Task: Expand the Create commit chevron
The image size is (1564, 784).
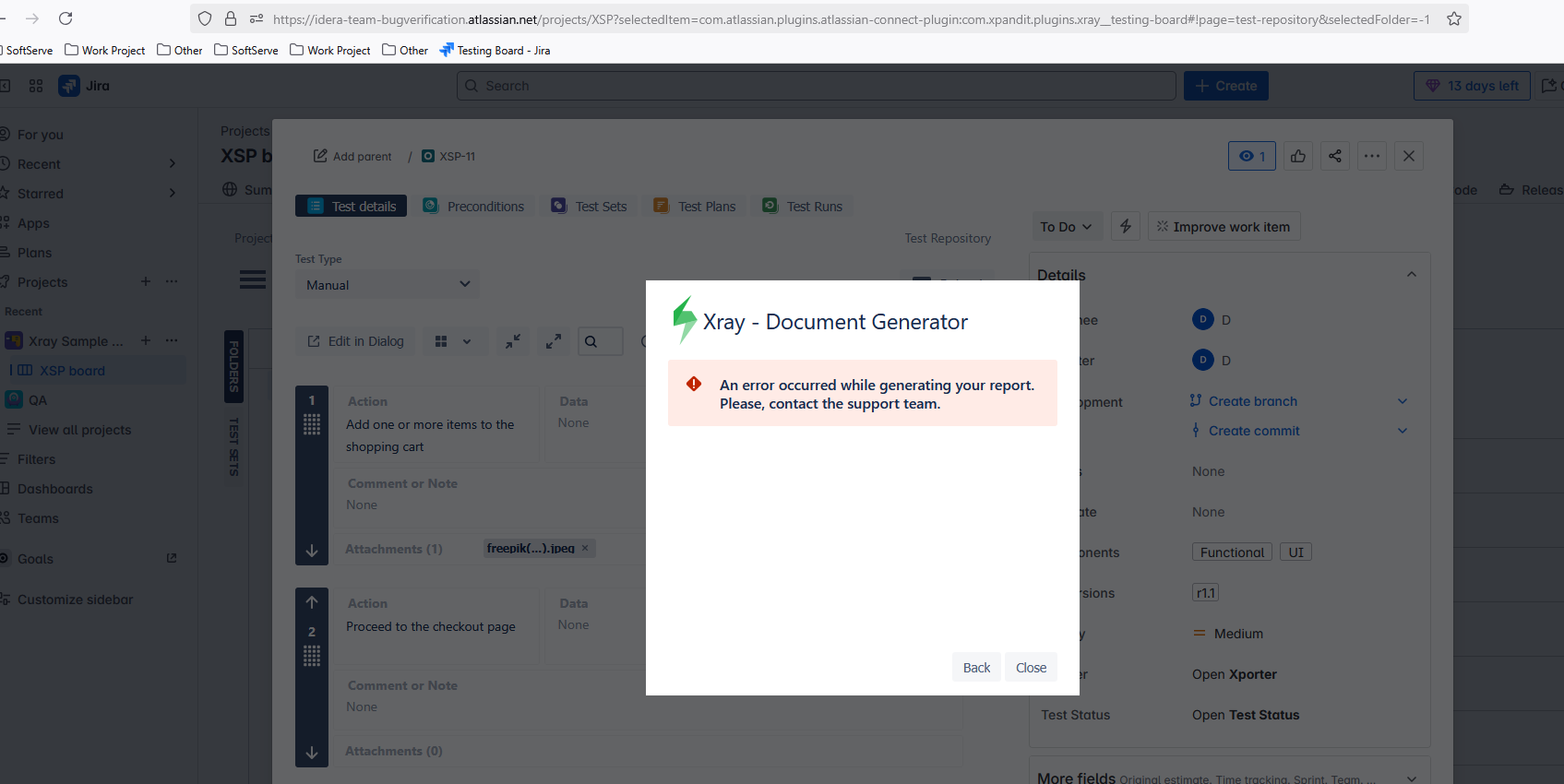Action: (x=1403, y=431)
